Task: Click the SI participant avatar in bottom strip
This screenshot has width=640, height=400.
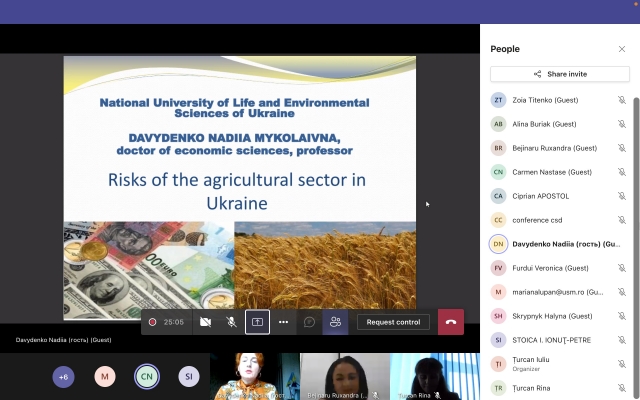Action: tap(189, 377)
